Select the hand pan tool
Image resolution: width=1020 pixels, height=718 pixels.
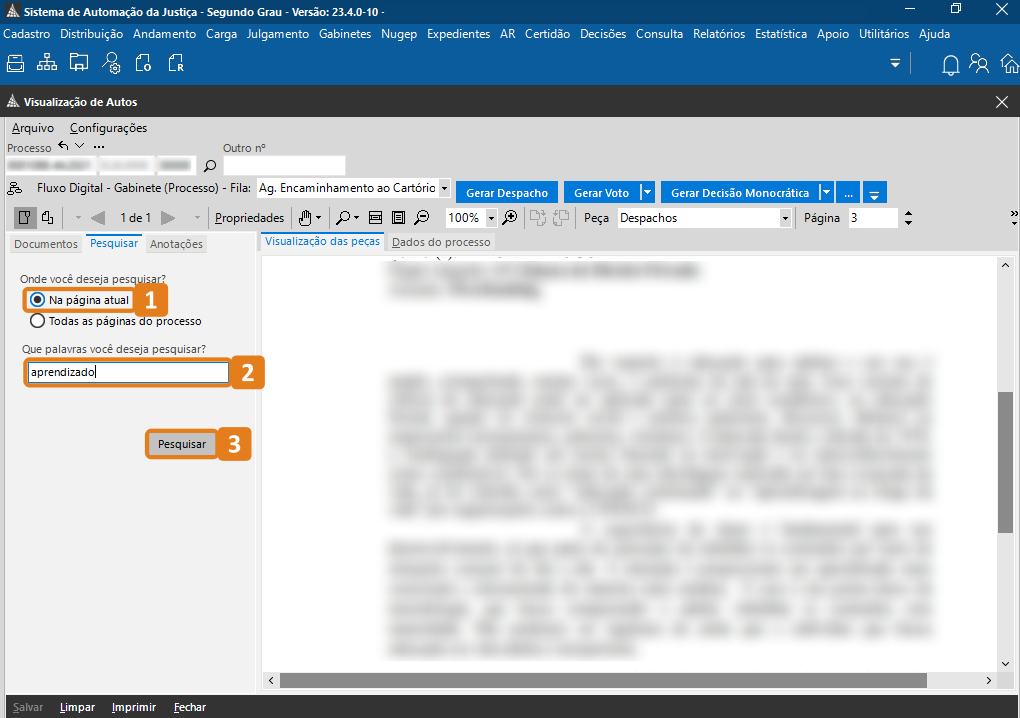[306, 218]
